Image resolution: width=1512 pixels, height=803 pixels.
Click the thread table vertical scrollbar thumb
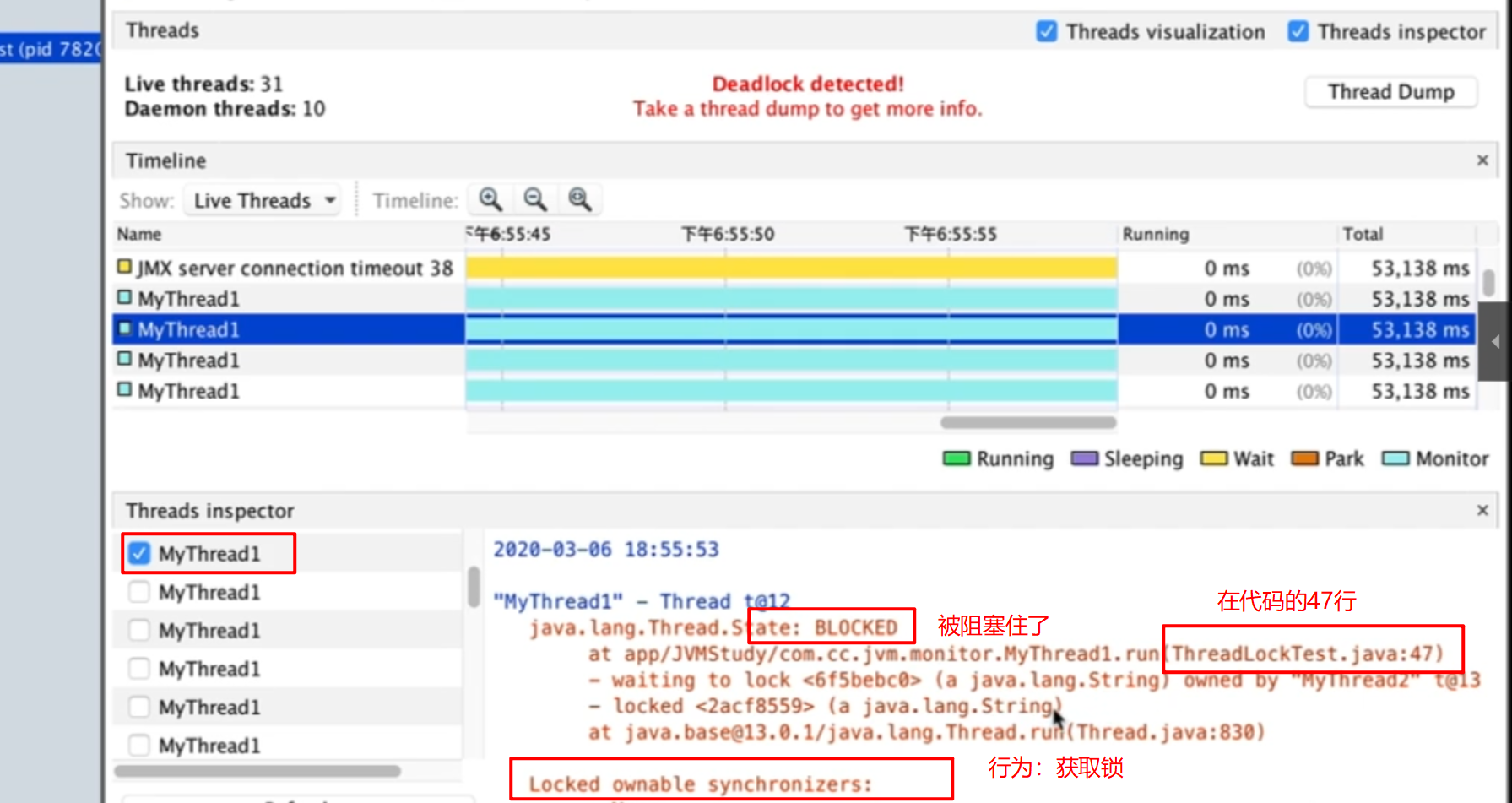coord(1488,282)
